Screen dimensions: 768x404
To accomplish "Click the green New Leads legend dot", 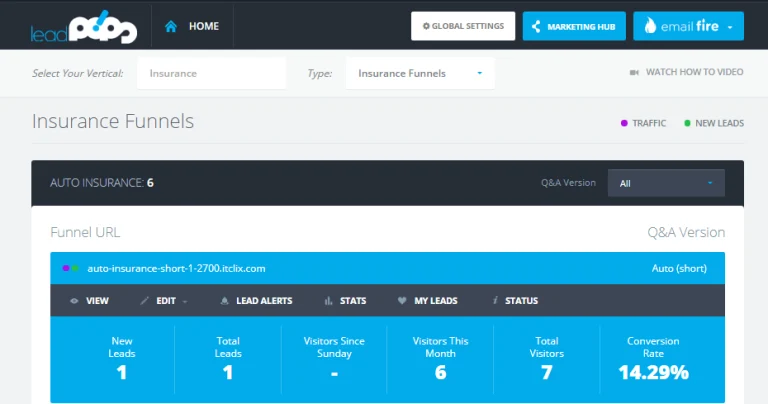I will [x=687, y=123].
